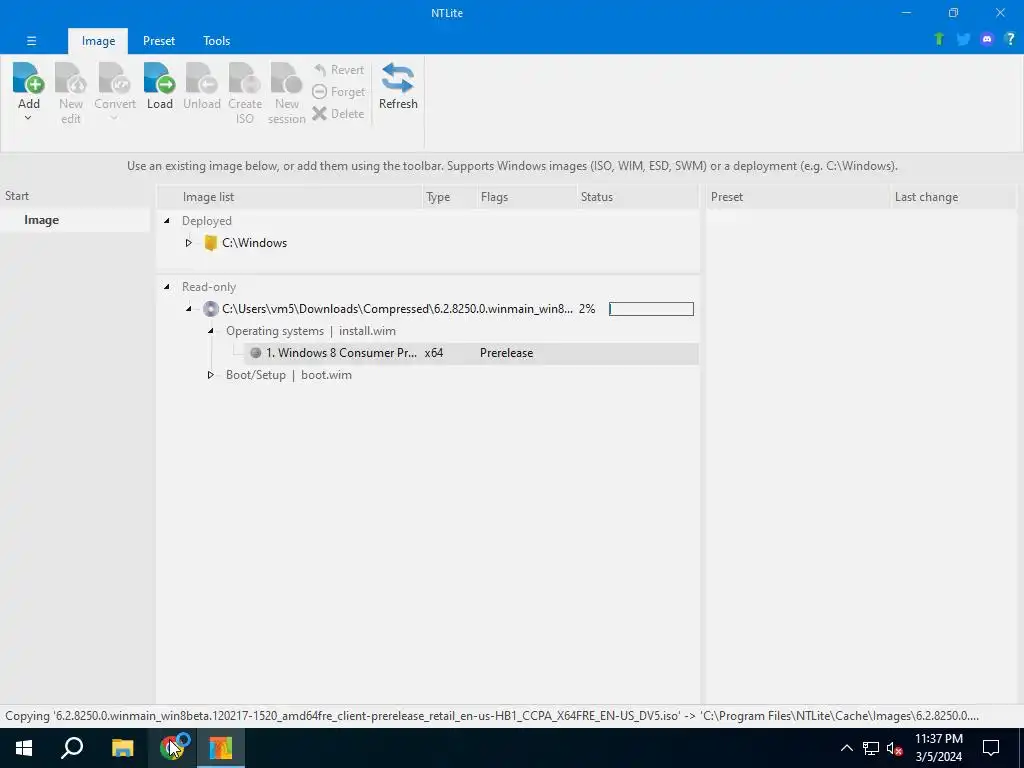The height and width of the screenshot is (768, 1024).
Task: Open the Convert dropdown arrow
Action: [x=114, y=119]
